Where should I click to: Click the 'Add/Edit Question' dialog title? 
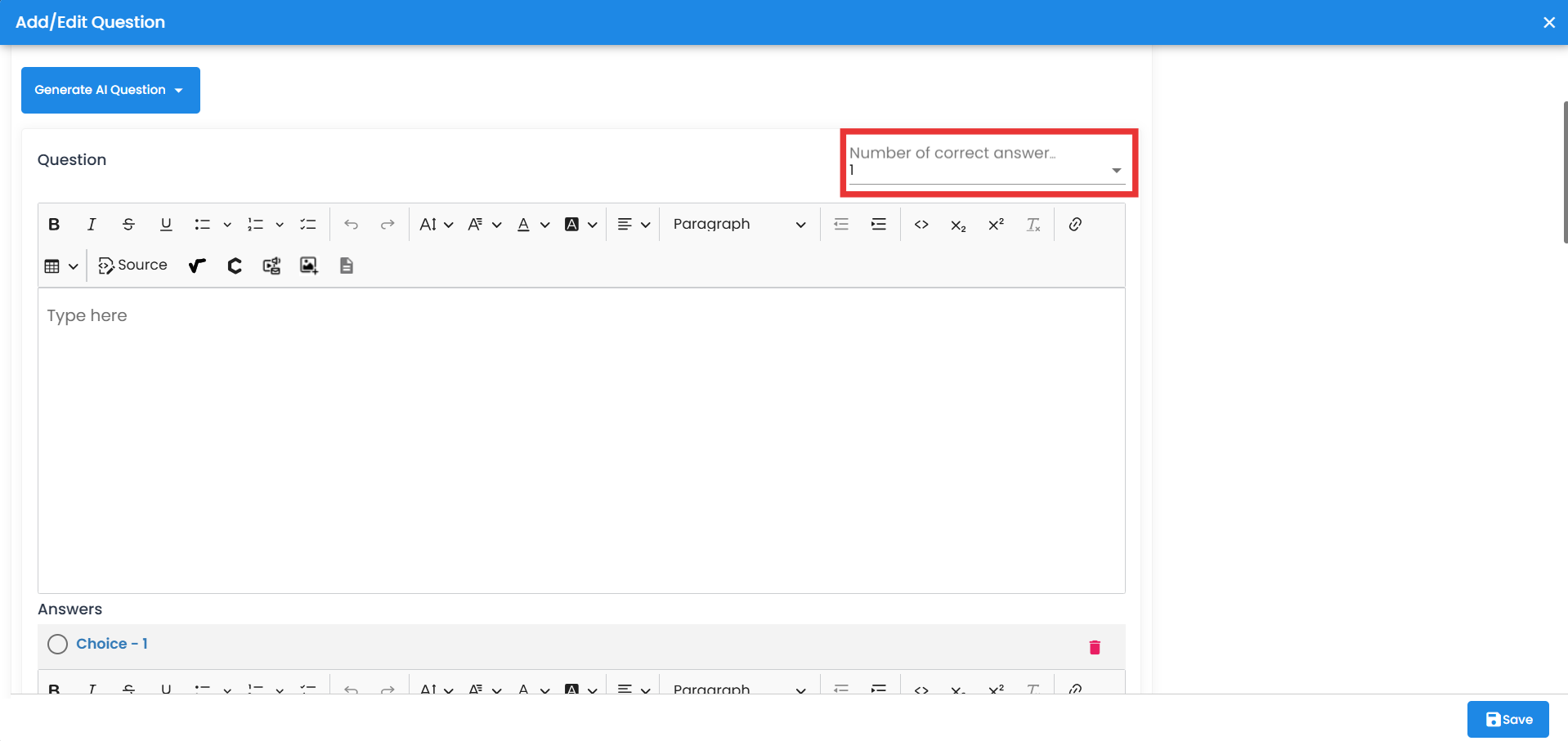pyautogui.click(x=90, y=22)
